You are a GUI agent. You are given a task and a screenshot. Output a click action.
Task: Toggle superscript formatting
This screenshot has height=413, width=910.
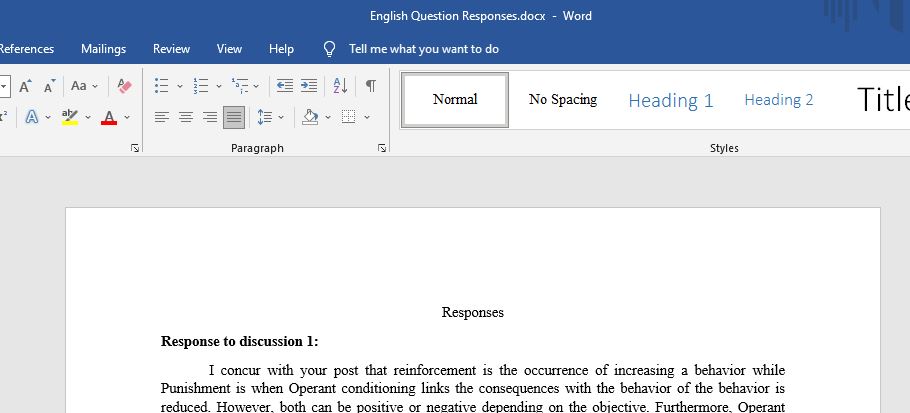coord(4,117)
